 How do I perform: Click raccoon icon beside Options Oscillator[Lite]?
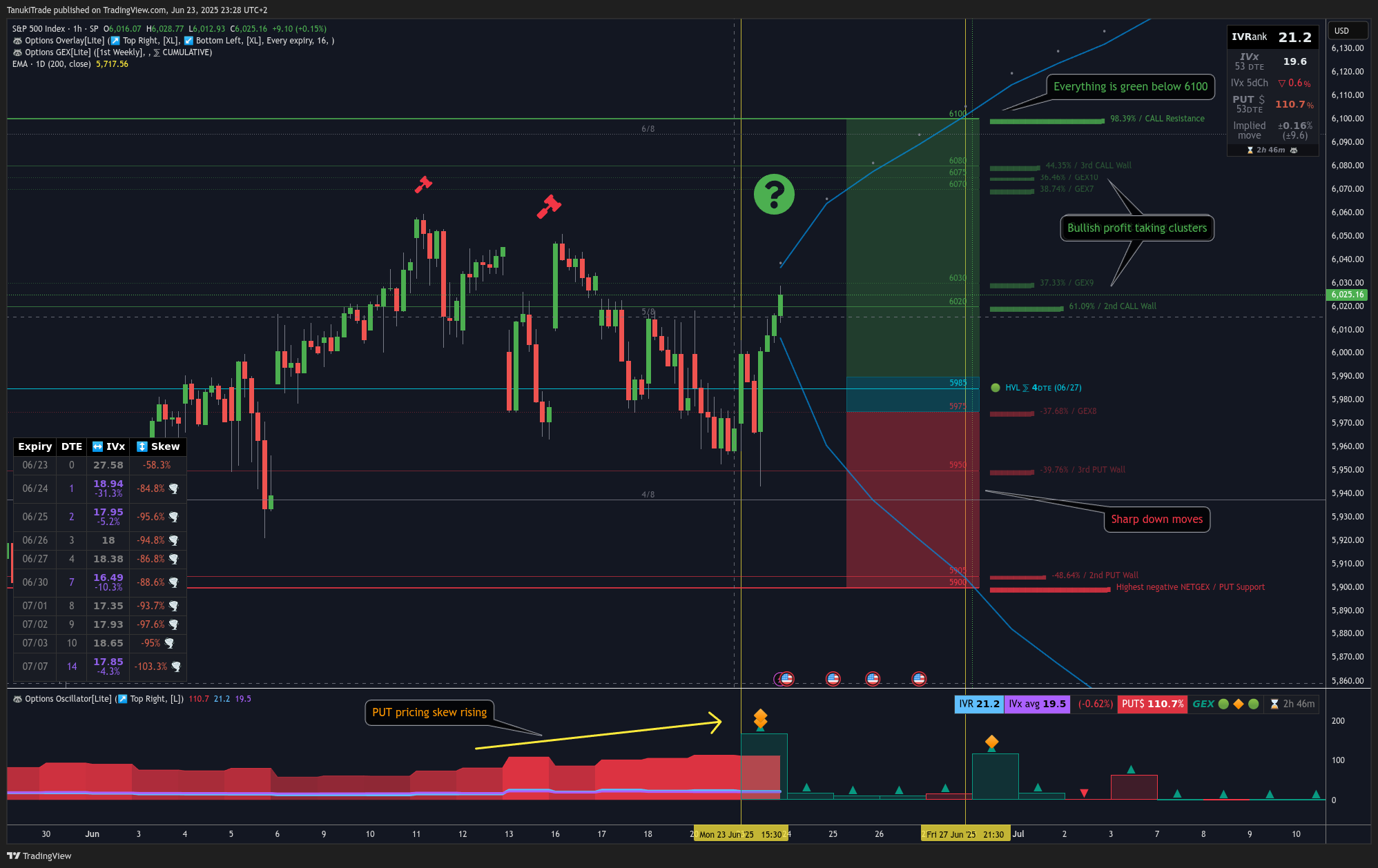click(17, 699)
